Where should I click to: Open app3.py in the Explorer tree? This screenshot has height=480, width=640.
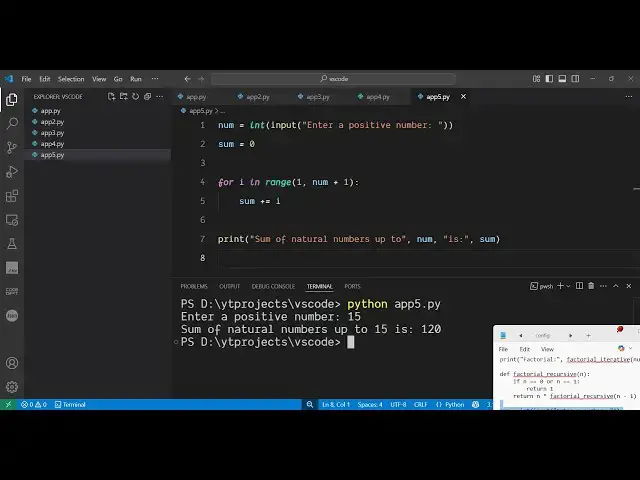(97, 133)
